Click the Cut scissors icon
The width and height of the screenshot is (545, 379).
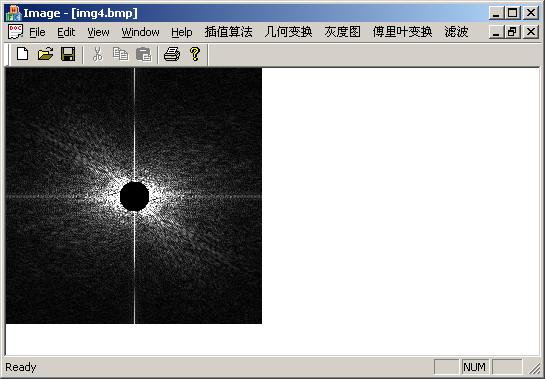coord(98,54)
